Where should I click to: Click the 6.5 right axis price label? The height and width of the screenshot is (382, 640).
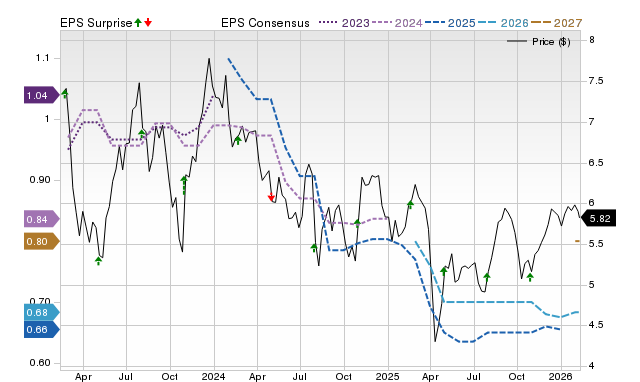pos(596,162)
